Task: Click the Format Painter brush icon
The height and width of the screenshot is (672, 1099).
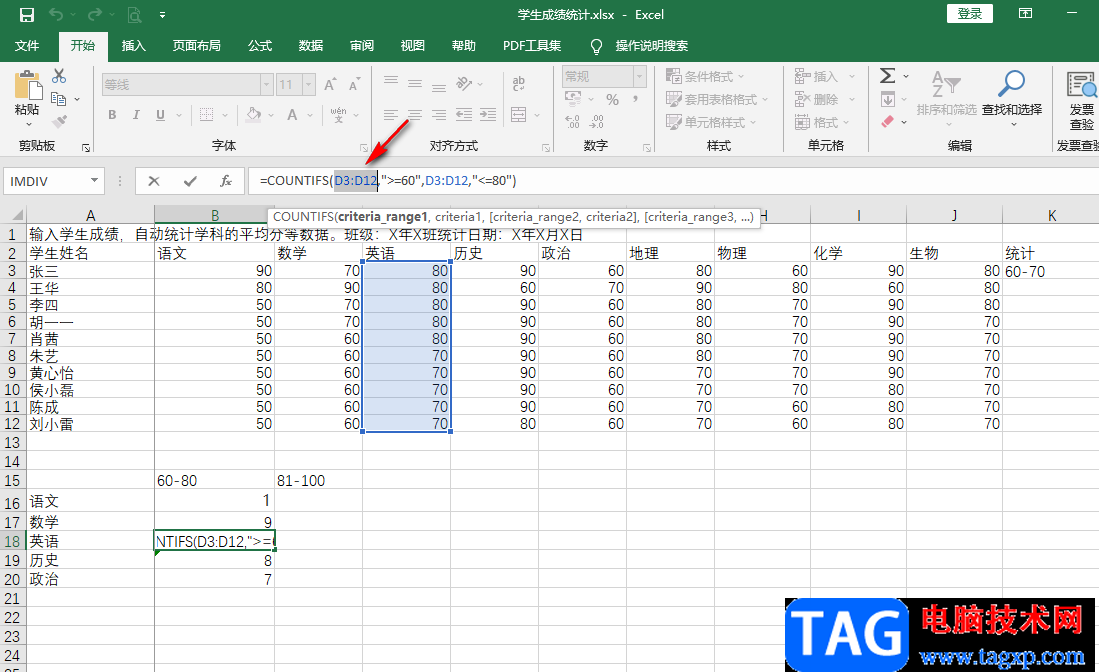Action: [59, 122]
